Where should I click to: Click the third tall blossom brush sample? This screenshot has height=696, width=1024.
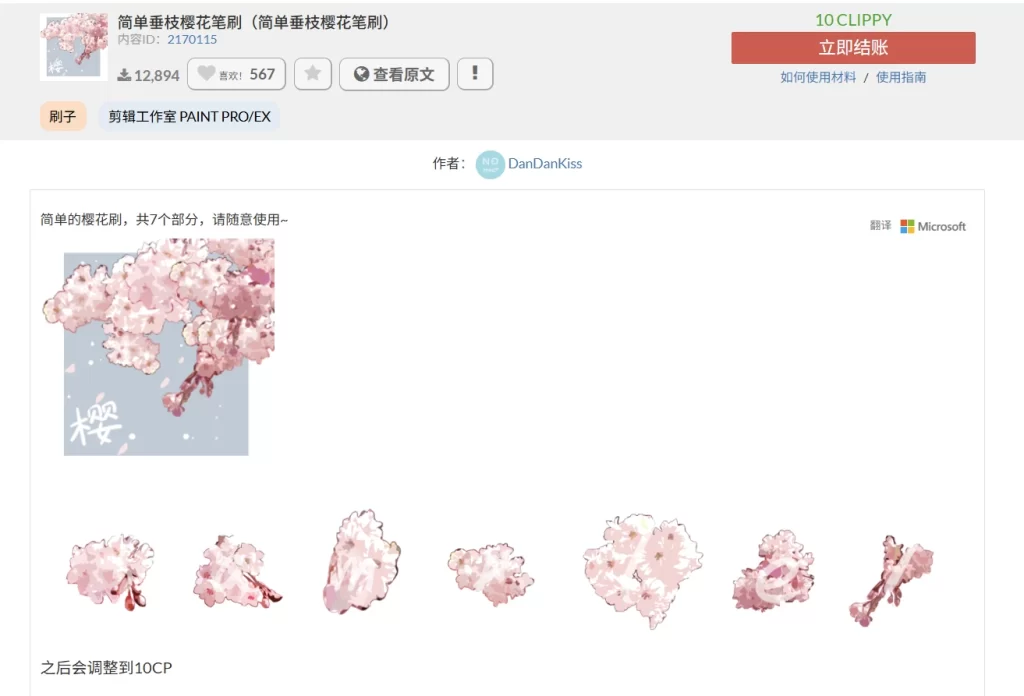click(361, 562)
